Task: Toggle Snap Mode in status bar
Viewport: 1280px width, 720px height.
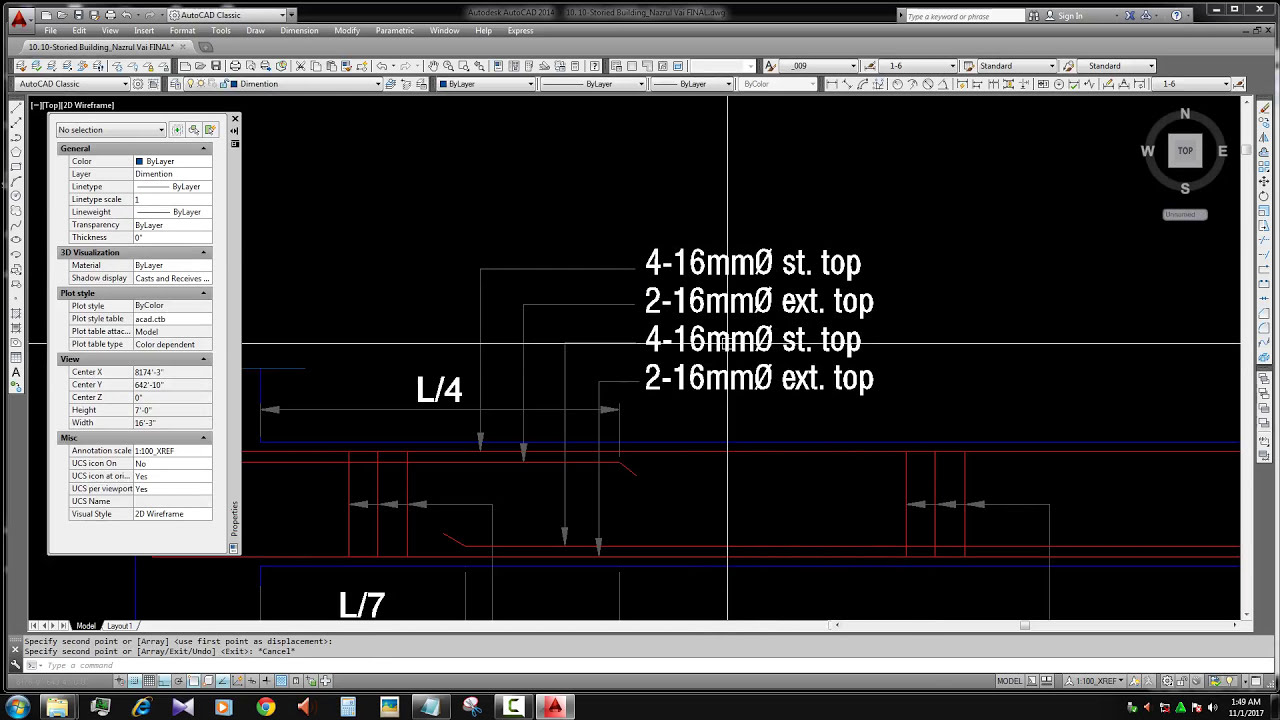Action: 134,681
